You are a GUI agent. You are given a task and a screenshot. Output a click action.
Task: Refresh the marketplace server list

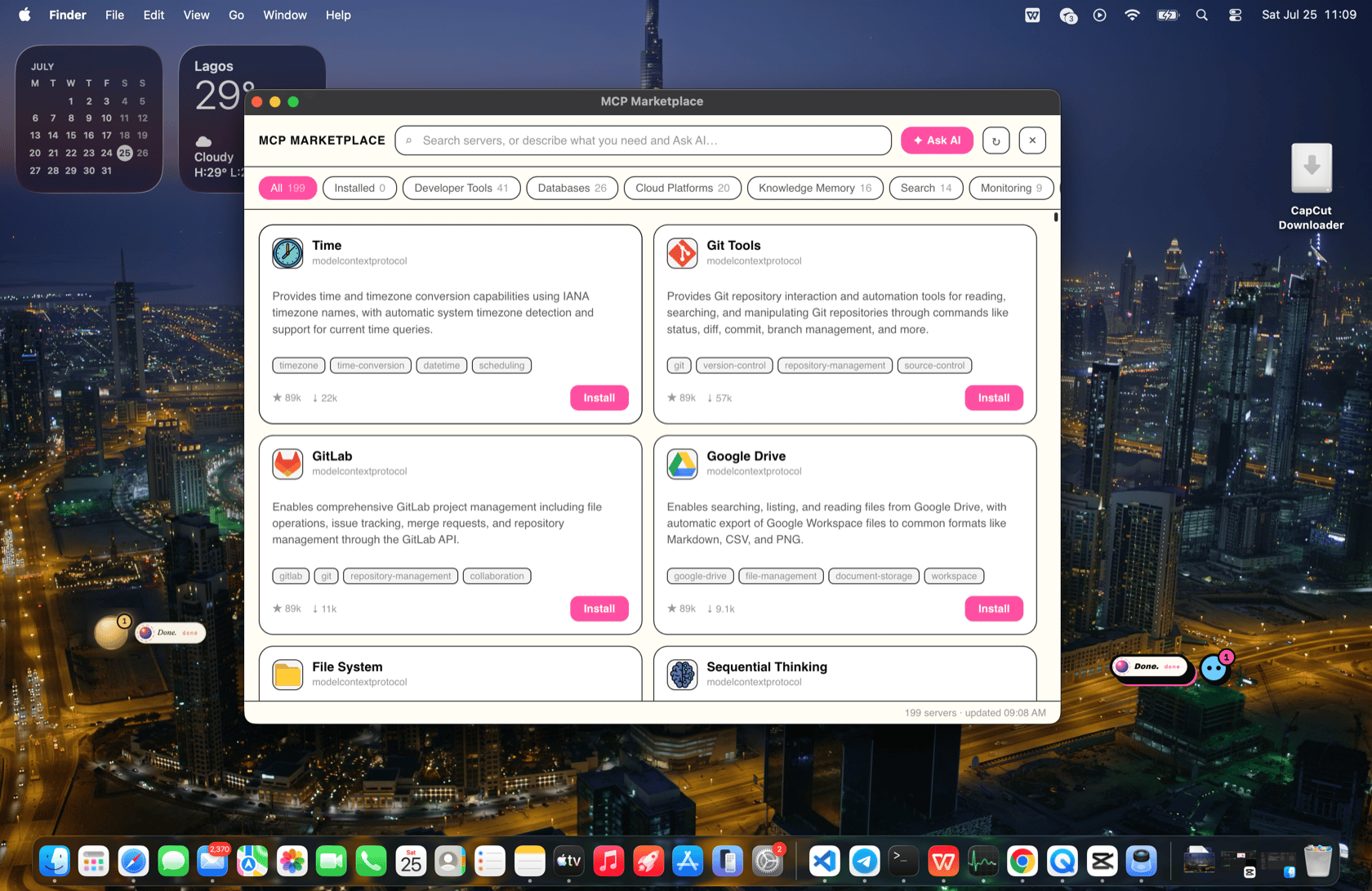[x=996, y=140]
